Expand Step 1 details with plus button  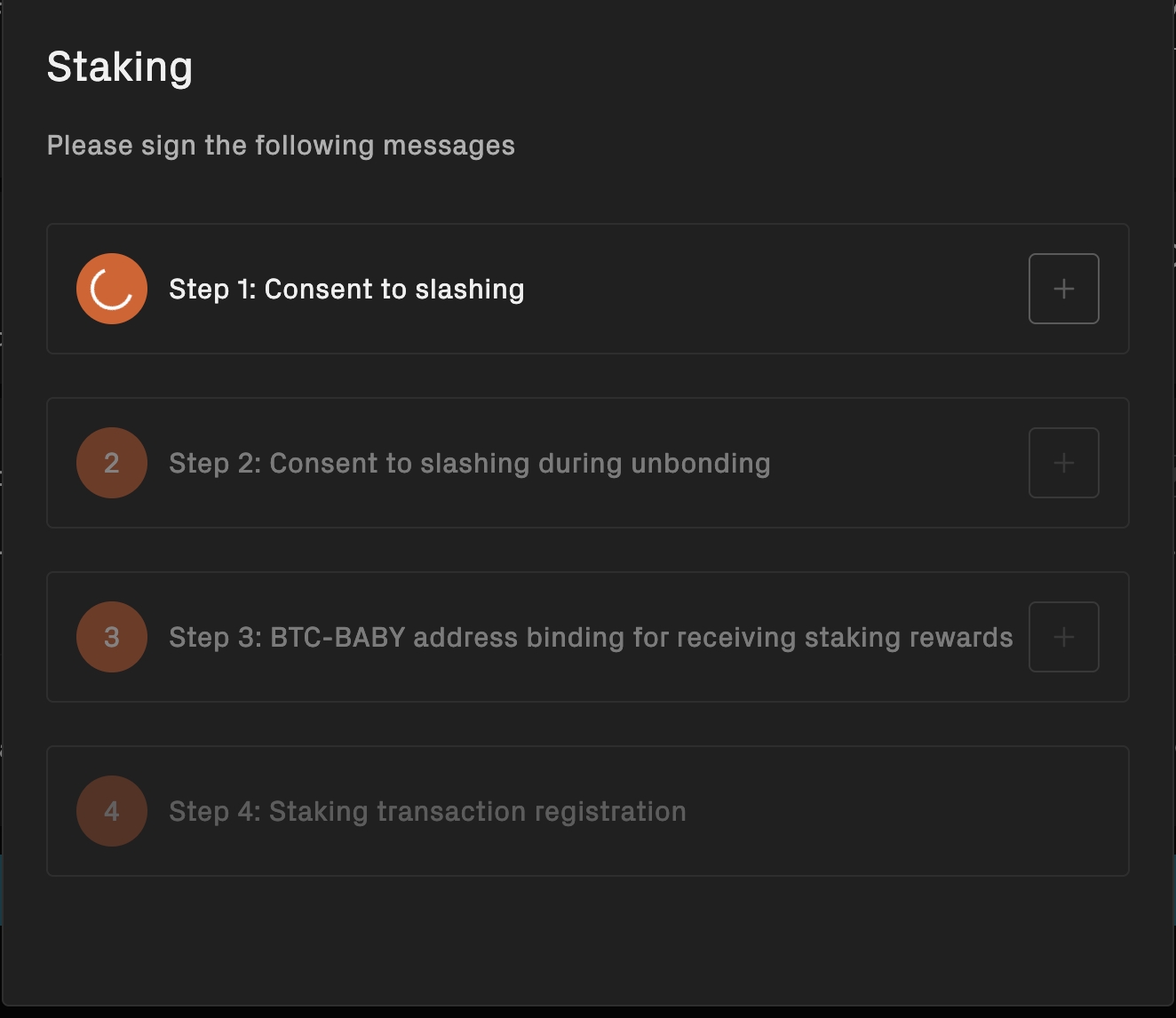(x=1063, y=289)
